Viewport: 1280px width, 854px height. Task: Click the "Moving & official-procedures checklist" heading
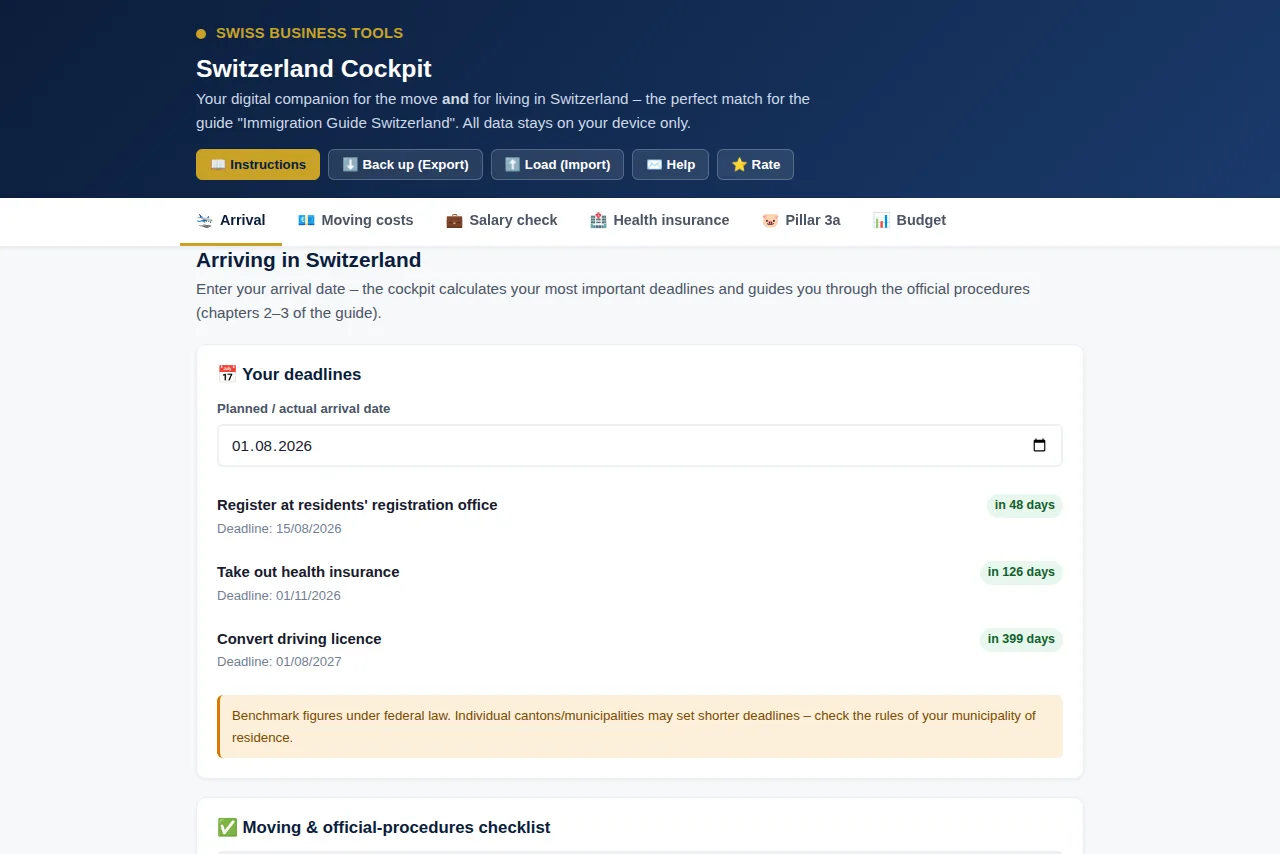pyautogui.click(x=384, y=828)
